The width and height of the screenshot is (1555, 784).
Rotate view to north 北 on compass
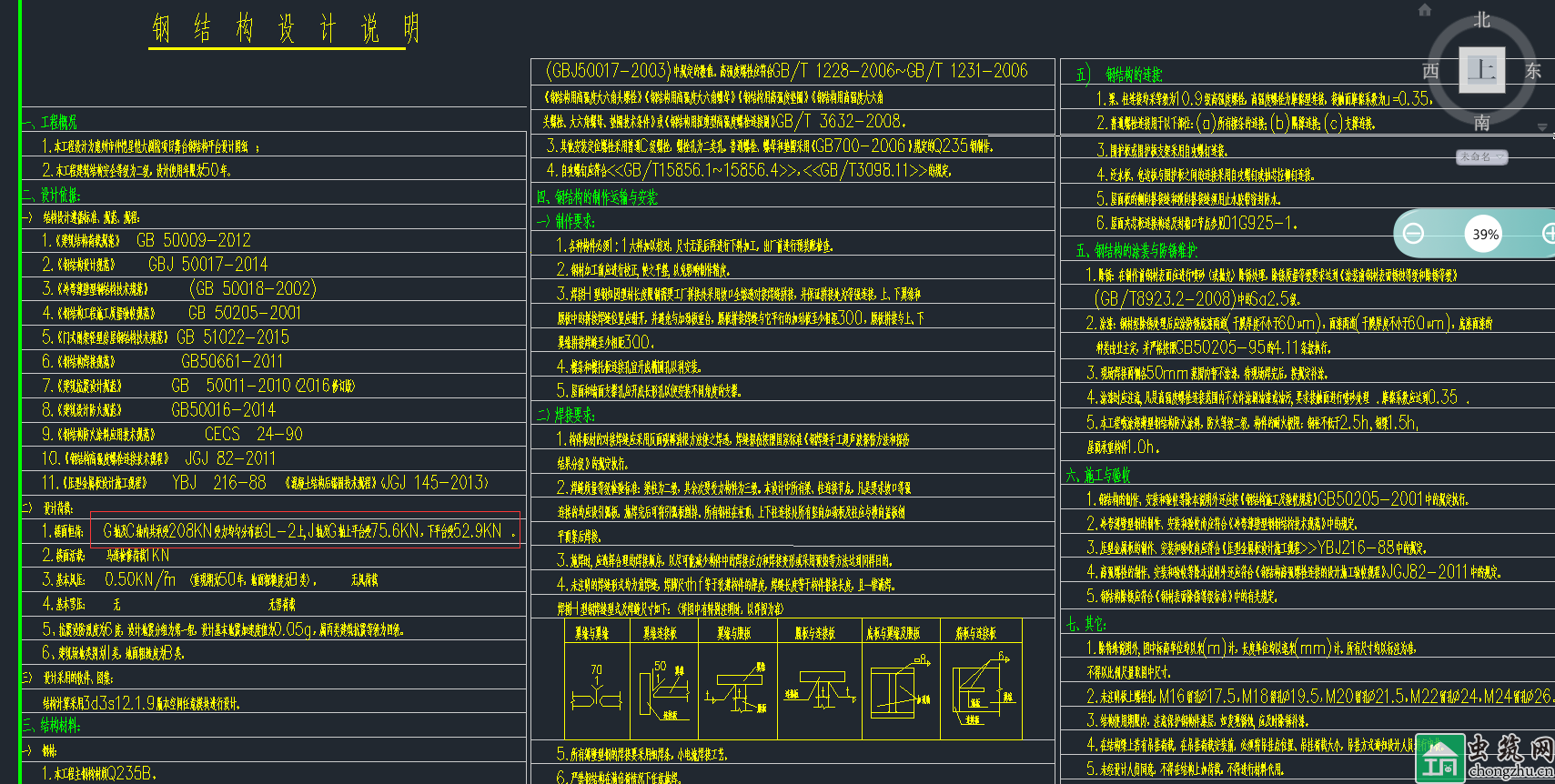click(1482, 19)
